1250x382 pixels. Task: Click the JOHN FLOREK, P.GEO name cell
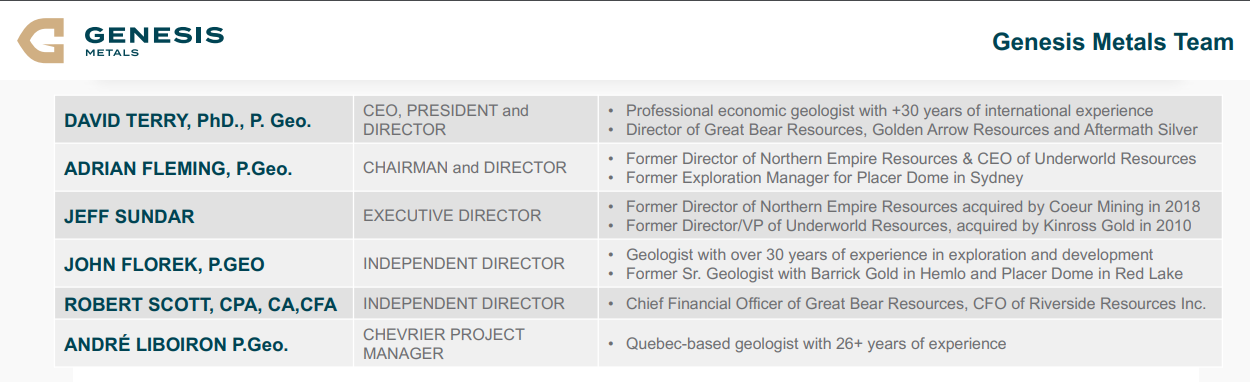[204, 264]
